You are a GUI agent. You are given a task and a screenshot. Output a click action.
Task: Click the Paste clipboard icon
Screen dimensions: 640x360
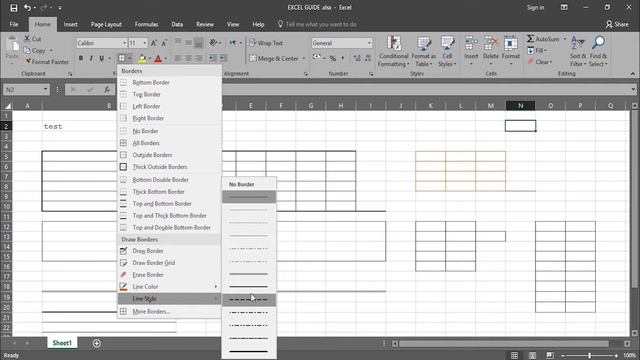(x=12, y=45)
